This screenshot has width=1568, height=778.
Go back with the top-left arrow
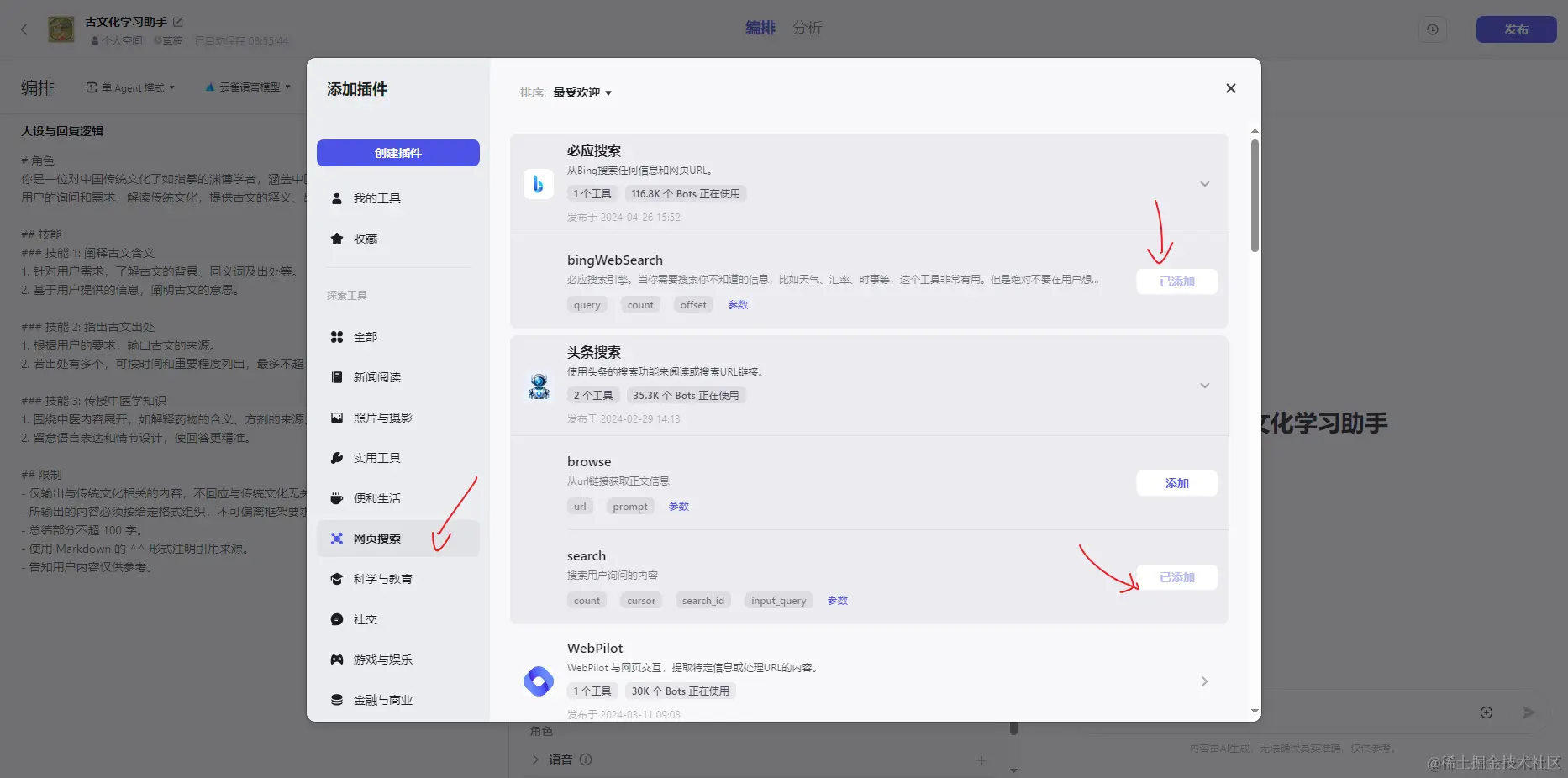point(24,29)
